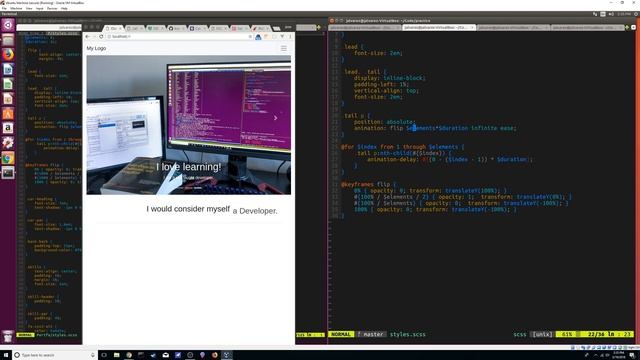Screen dimensions: 640x360
Task: Open System Settings from the launcher
Action: (8, 143)
